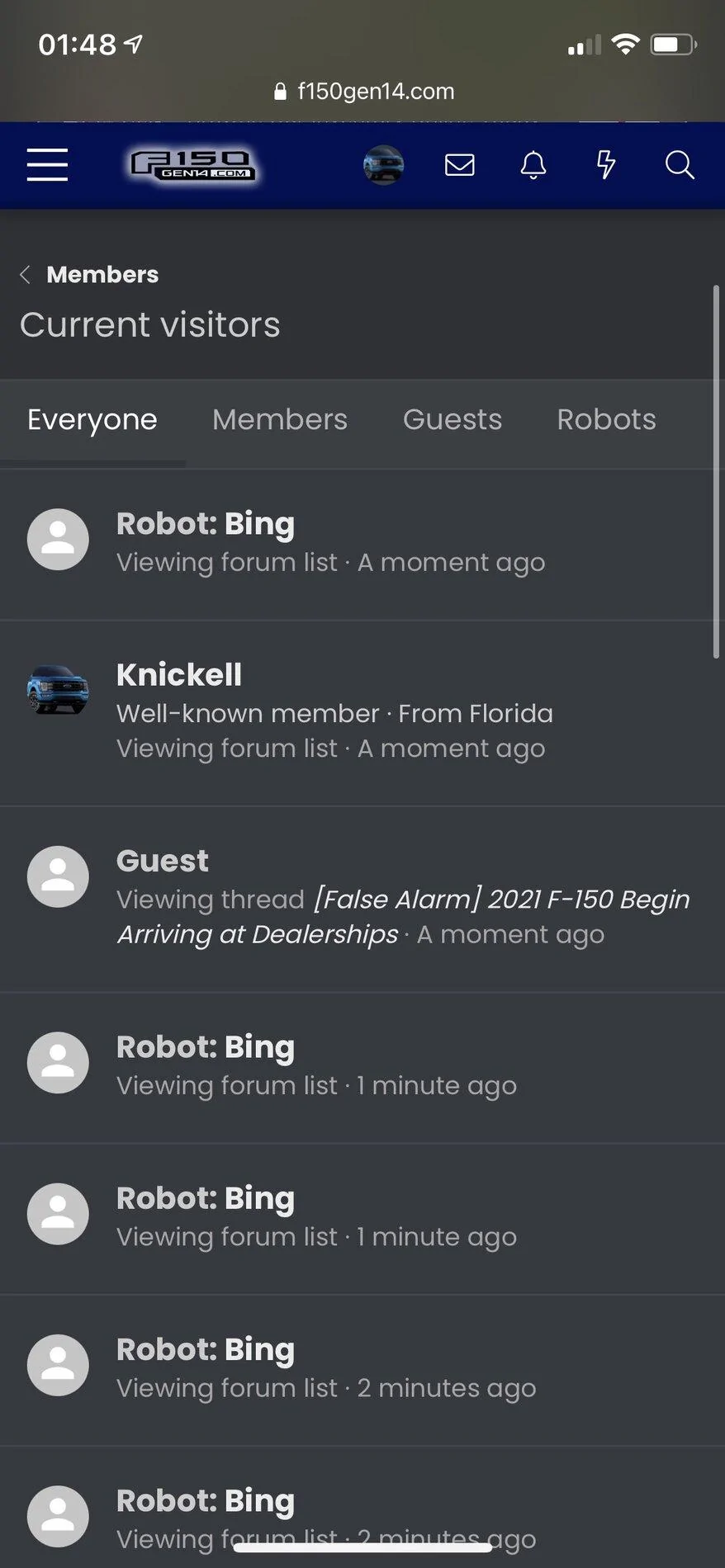Tap the first Robot: Bing avatar

click(x=58, y=539)
